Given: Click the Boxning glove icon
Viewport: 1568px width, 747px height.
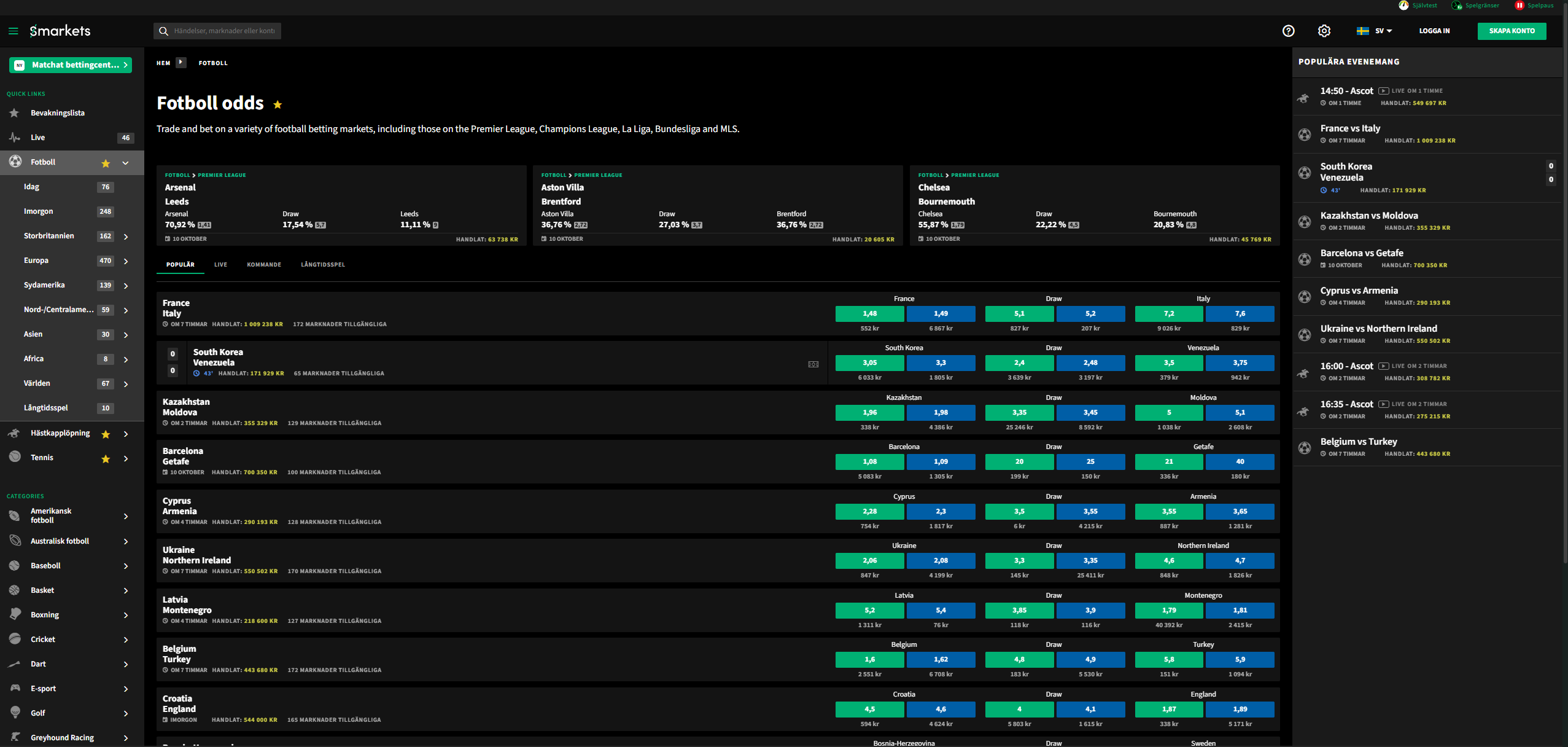Looking at the screenshot, I should pos(15,614).
